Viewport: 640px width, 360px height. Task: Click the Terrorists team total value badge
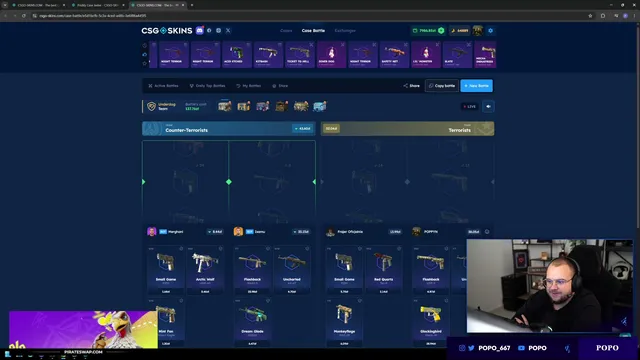click(x=331, y=129)
